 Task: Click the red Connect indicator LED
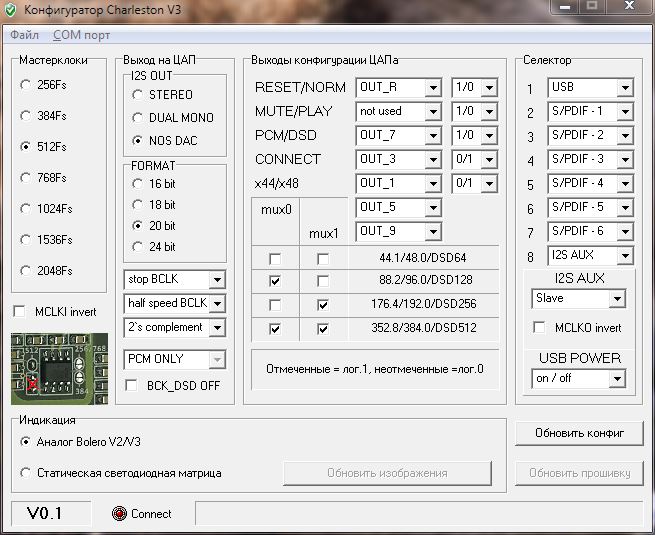point(119,513)
